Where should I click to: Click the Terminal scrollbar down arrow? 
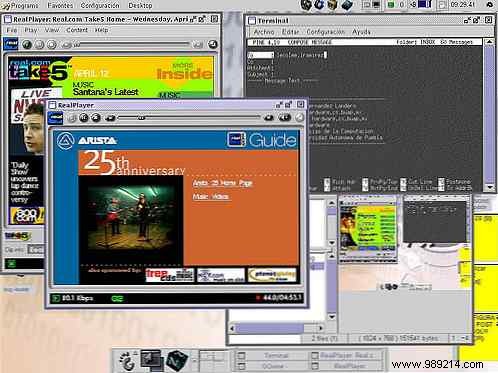(x=489, y=187)
